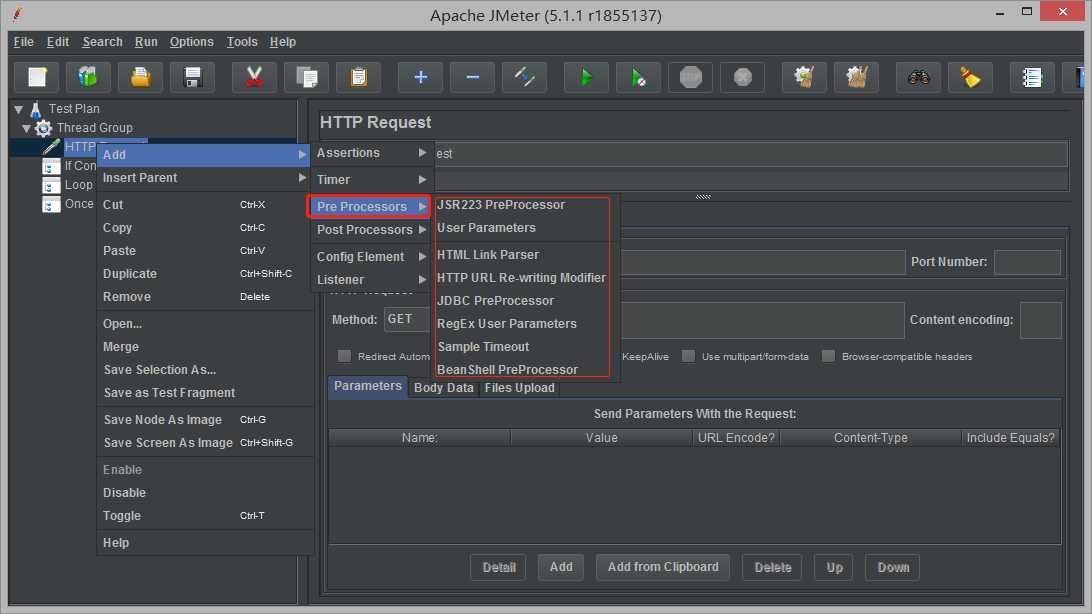Viewport: 1092px width, 614px height.
Task: Click the Cut scissors icon
Action: click(x=254, y=77)
